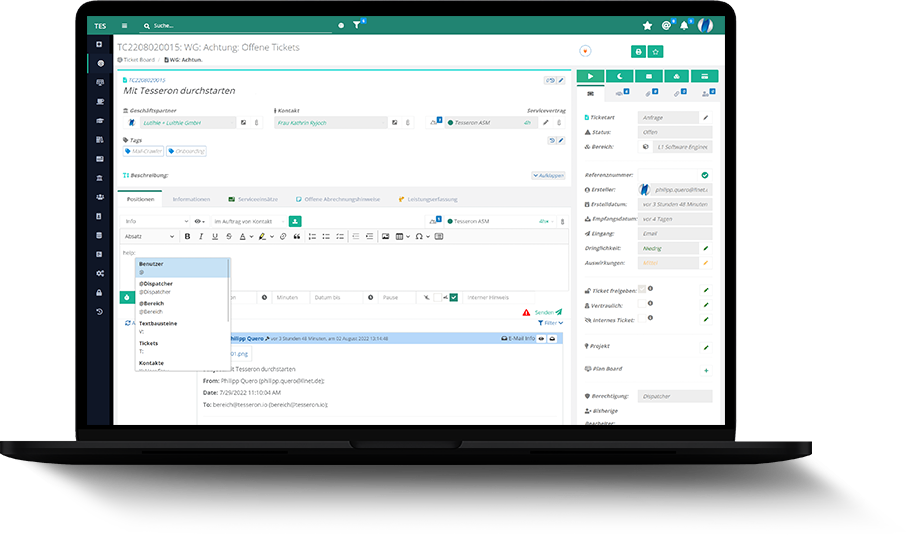Click the numbered list icon
The image size is (906, 535).
coord(312,236)
